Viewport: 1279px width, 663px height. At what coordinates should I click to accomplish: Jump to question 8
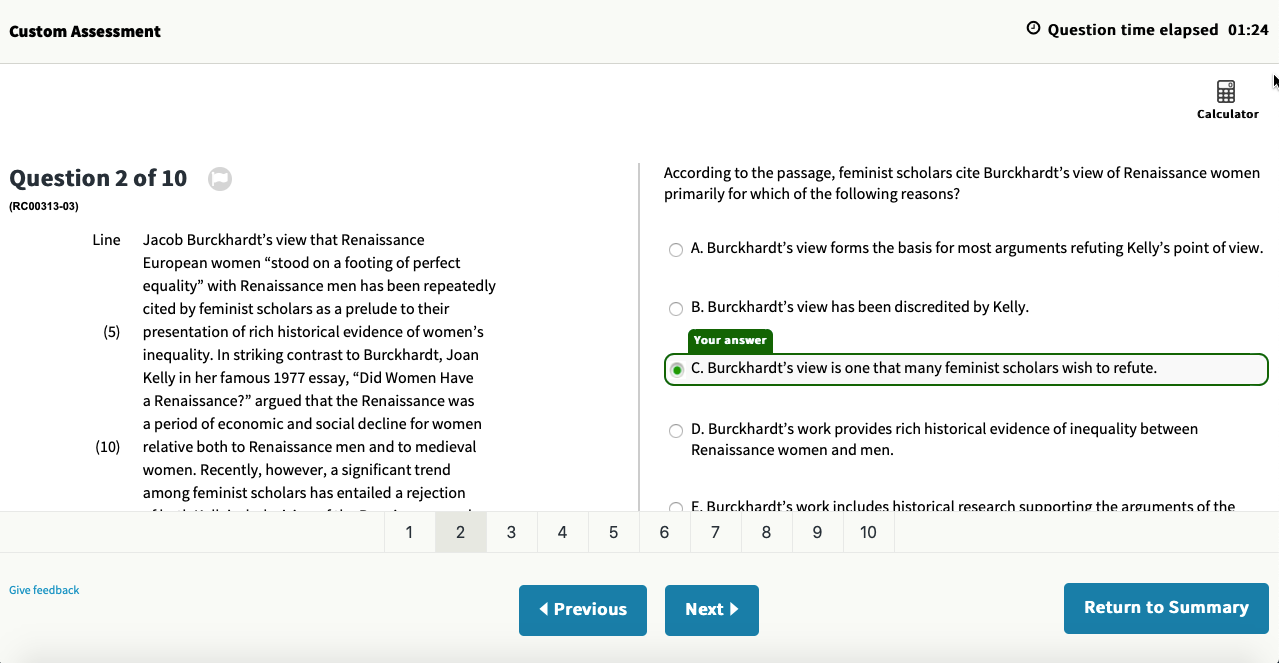point(766,532)
